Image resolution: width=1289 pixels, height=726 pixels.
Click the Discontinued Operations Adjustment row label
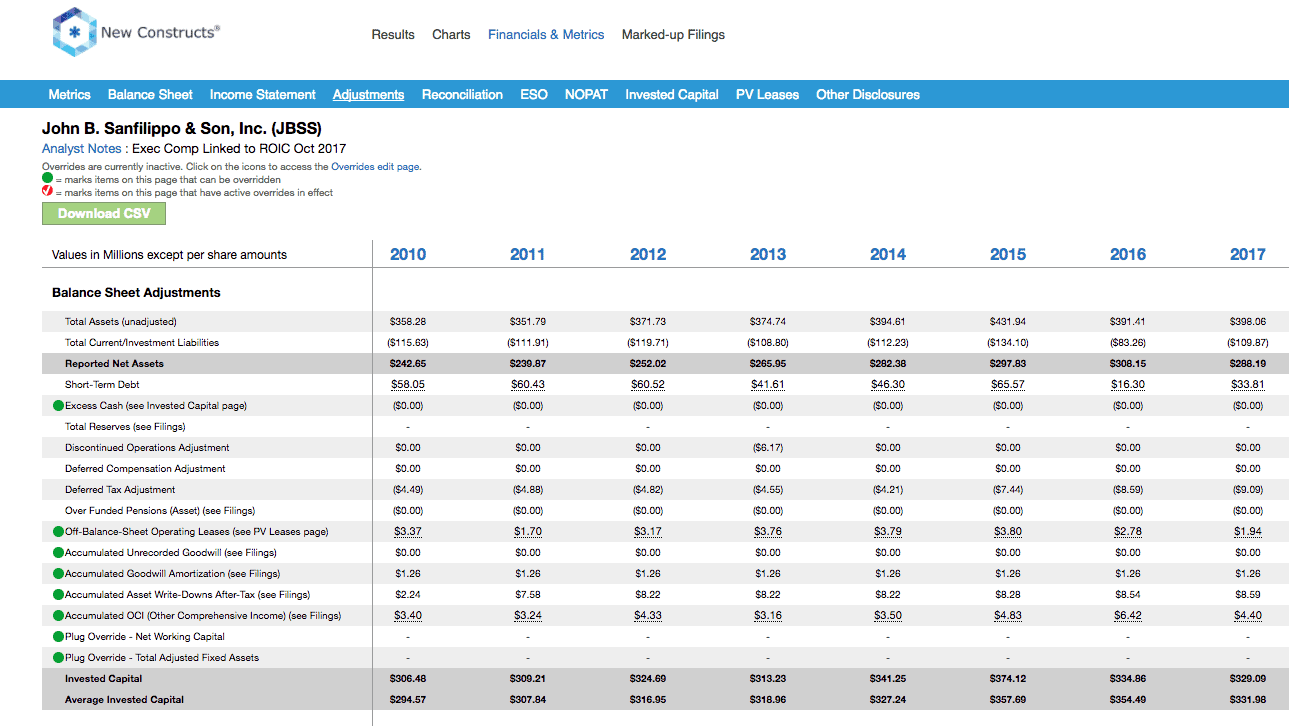pyautogui.click(x=147, y=448)
